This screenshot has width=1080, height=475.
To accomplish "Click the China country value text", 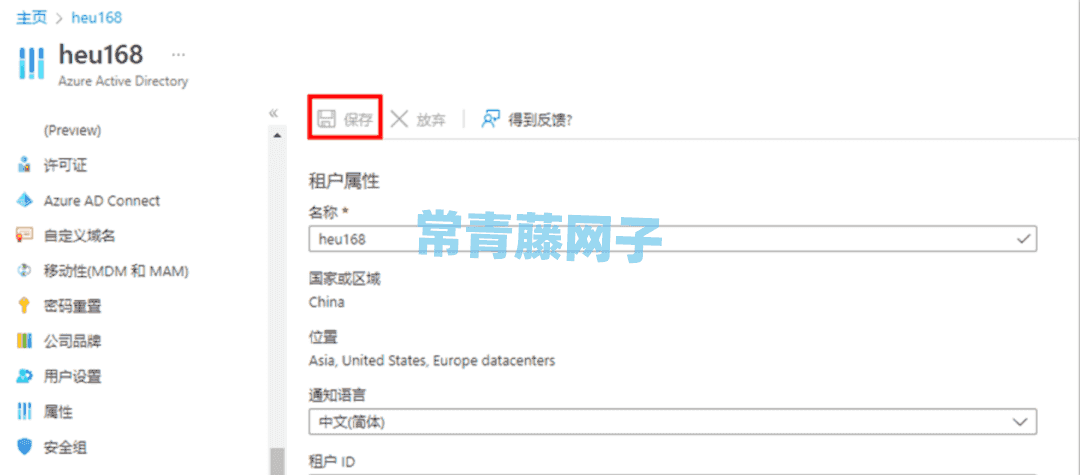I will [326, 302].
